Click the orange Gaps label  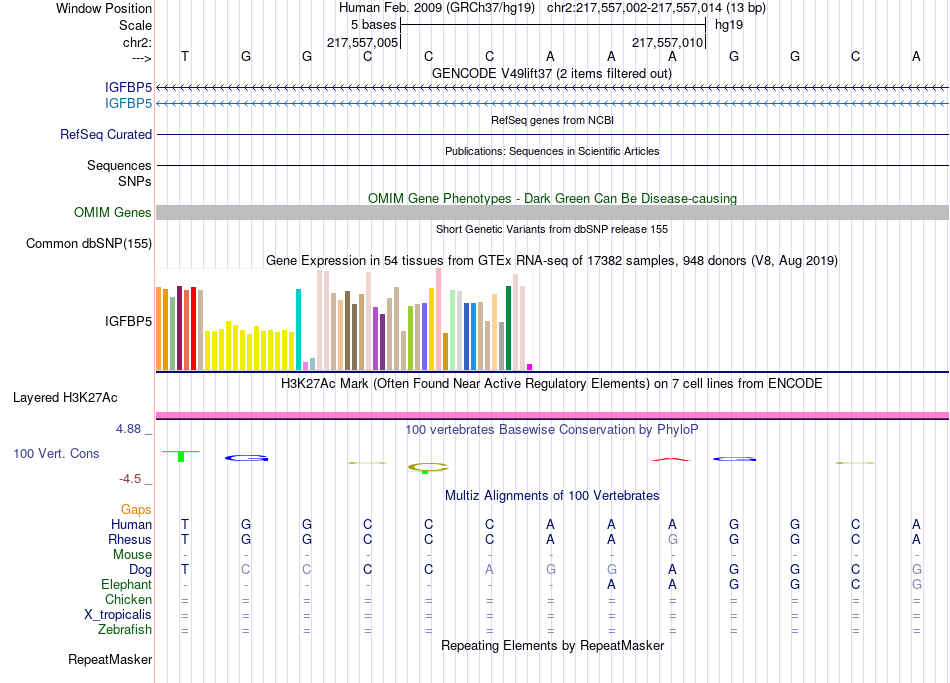[136, 510]
